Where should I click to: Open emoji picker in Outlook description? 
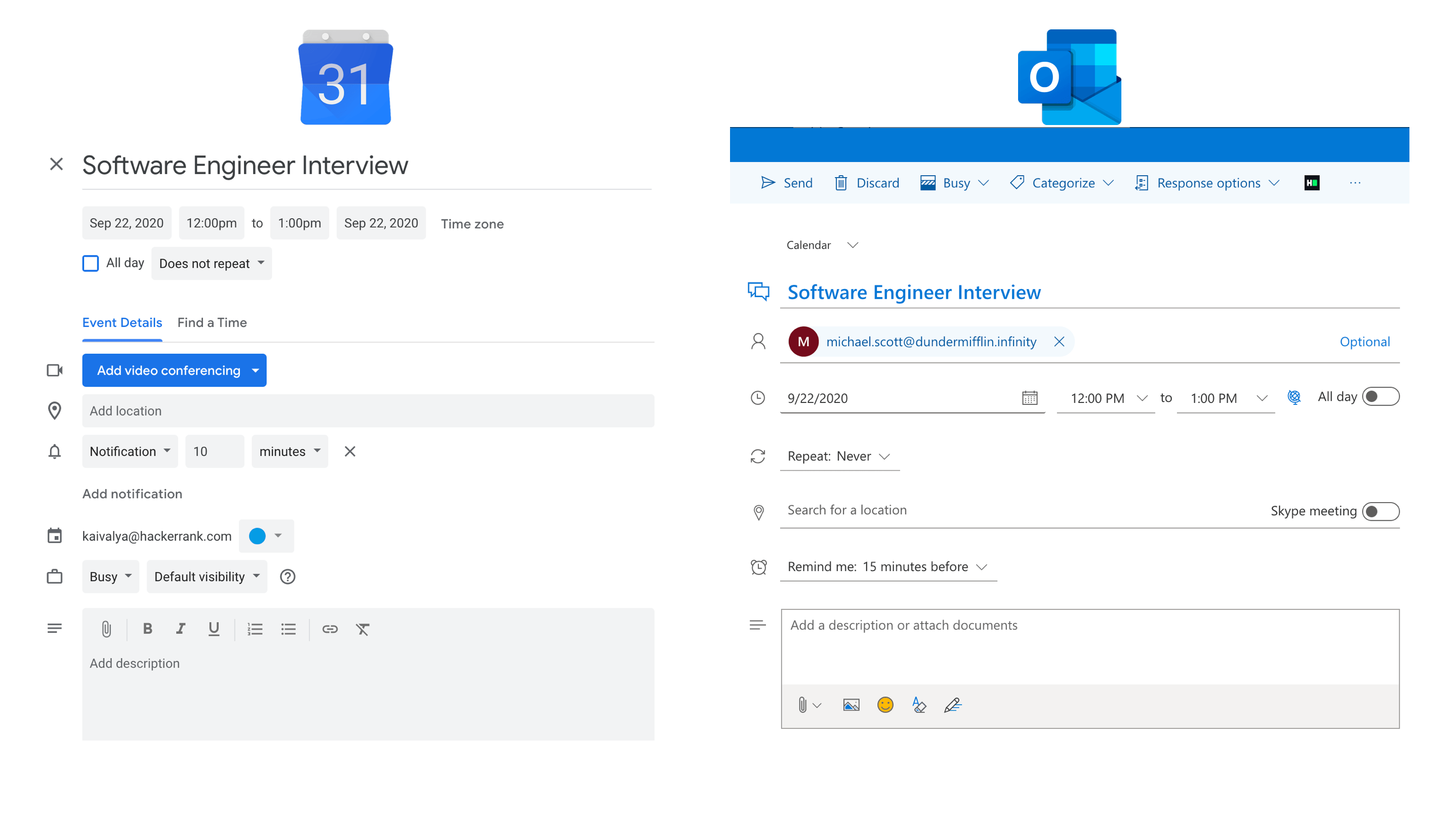point(884,705)
